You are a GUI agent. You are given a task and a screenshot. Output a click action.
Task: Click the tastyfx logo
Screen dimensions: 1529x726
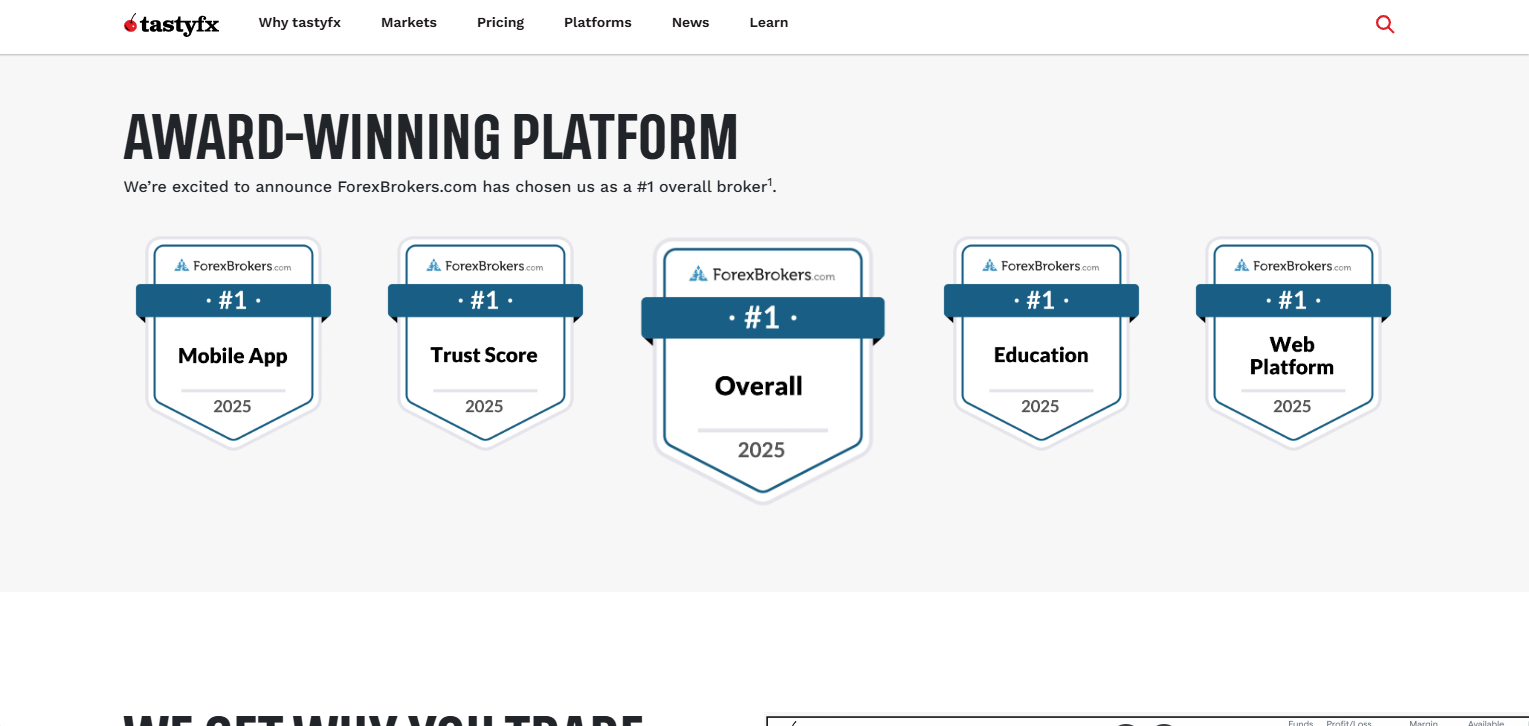(x=171, y=24)
